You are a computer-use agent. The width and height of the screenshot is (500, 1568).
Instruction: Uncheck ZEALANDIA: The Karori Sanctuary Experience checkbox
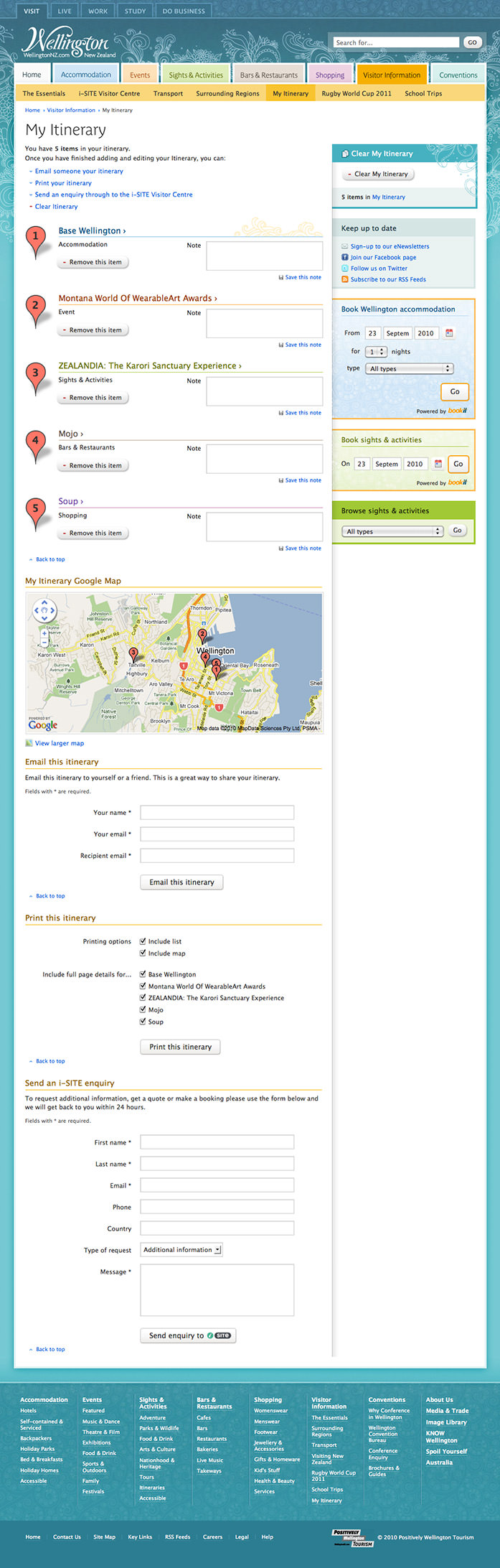point(143,998)
